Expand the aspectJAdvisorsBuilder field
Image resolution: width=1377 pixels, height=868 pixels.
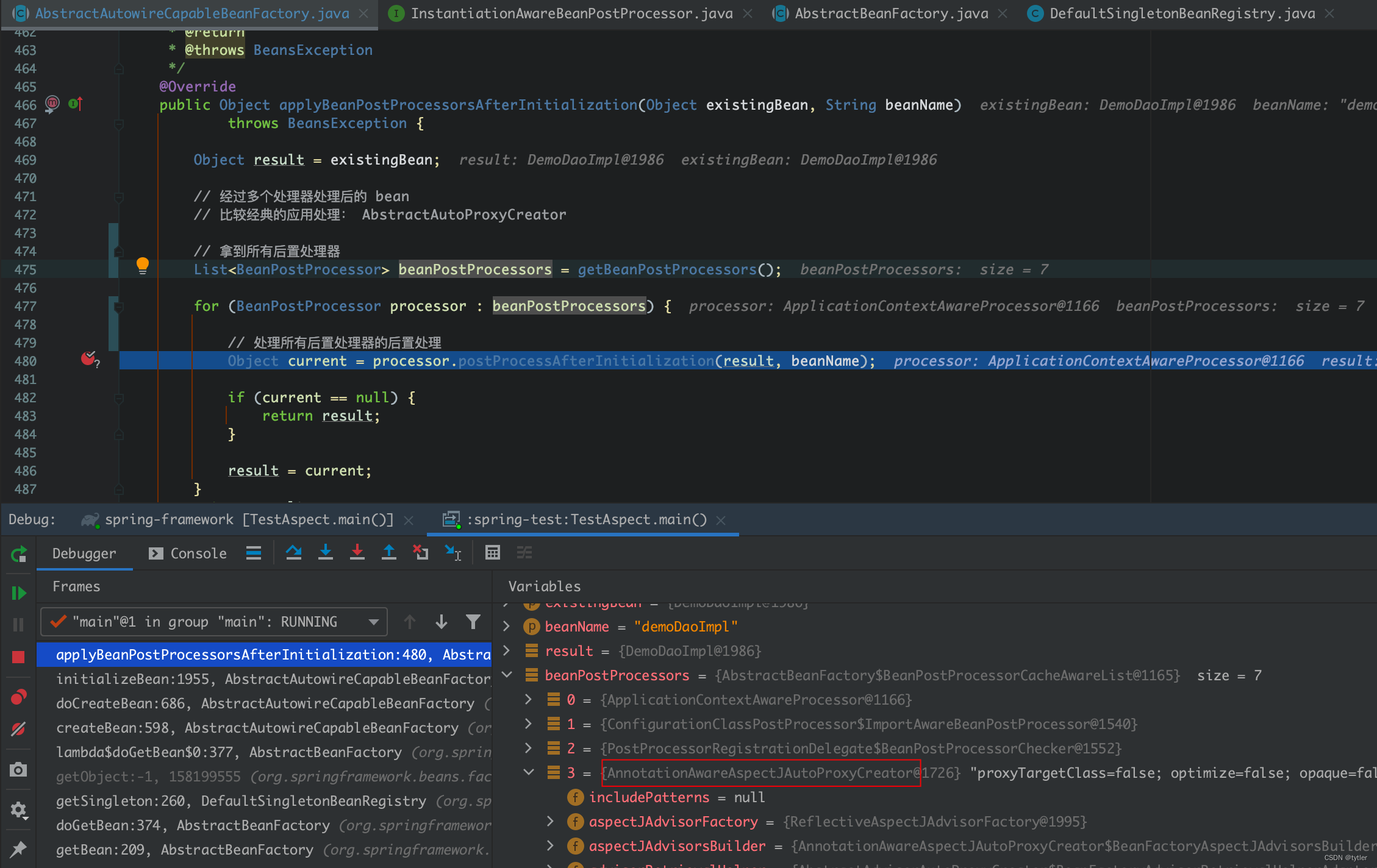[550, 845]
